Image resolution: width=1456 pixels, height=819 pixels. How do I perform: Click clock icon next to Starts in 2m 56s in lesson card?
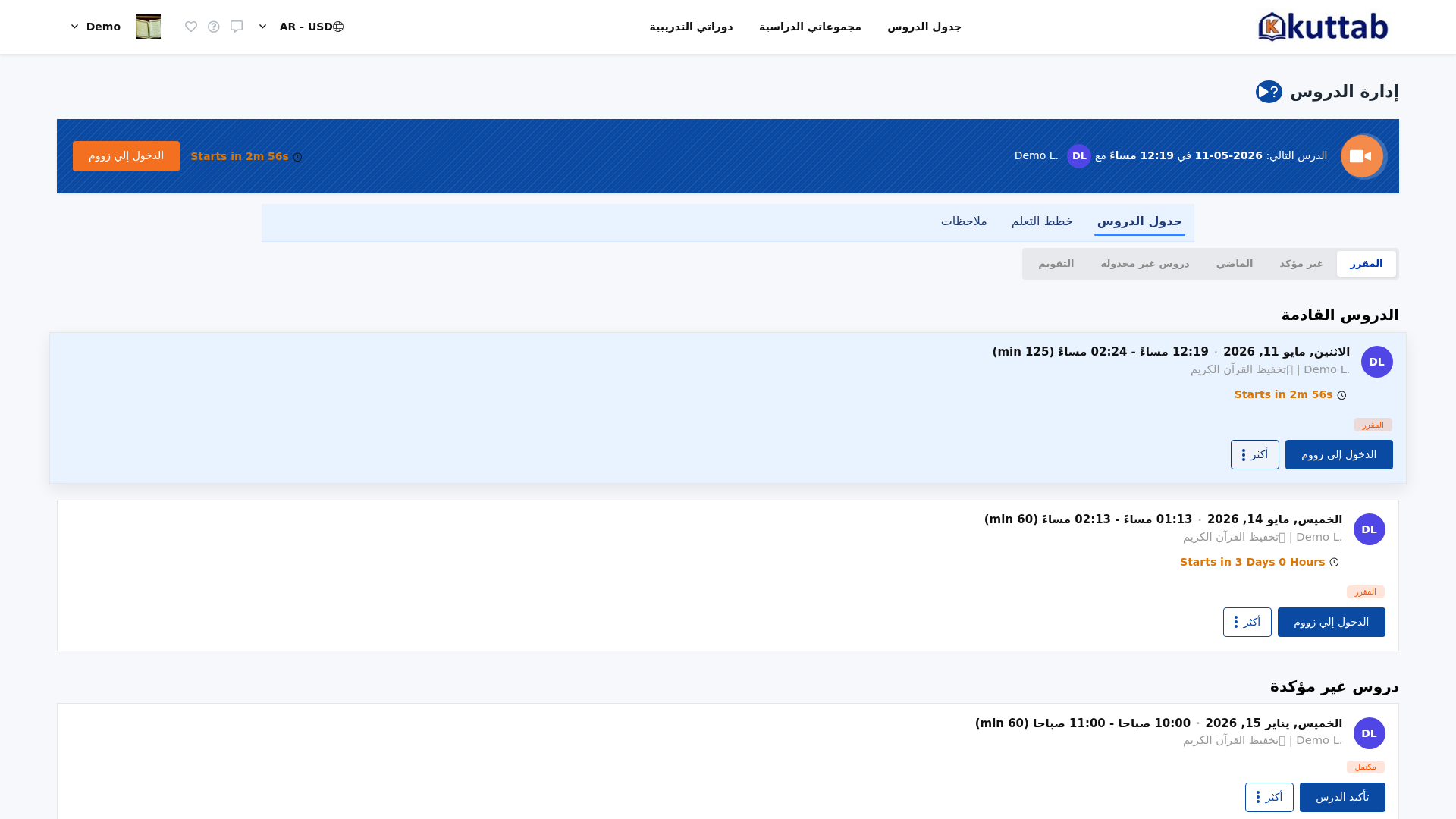coord(1341,395)
